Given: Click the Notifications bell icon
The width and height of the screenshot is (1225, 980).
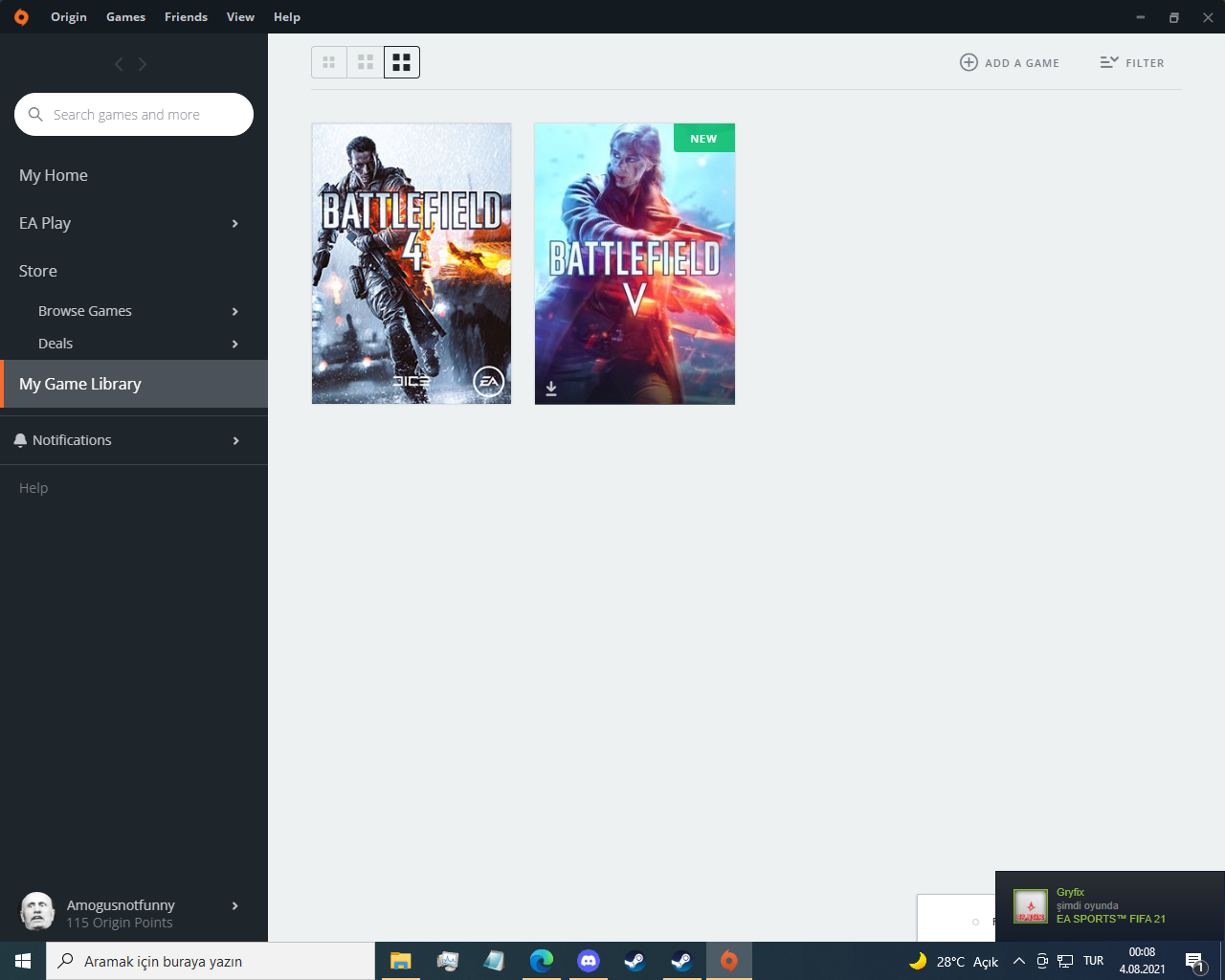Looking at the screenshot, I should 20,440.
